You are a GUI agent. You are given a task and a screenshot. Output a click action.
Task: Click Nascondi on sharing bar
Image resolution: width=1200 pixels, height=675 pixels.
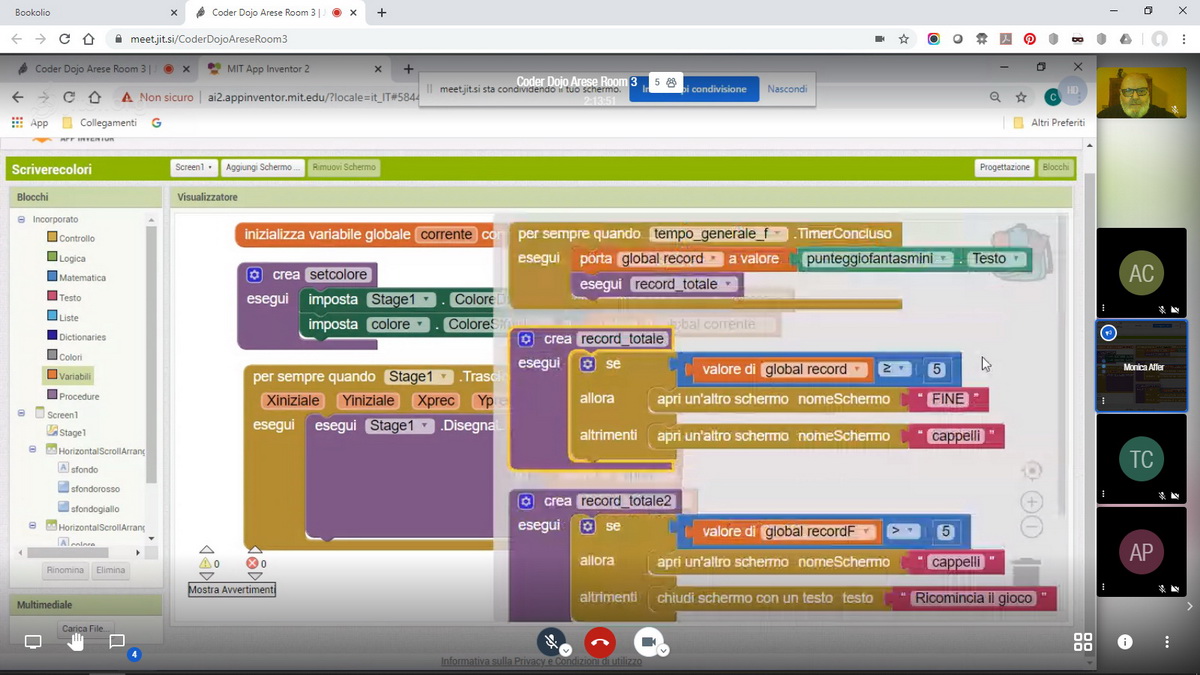click(x=787, y=89)
